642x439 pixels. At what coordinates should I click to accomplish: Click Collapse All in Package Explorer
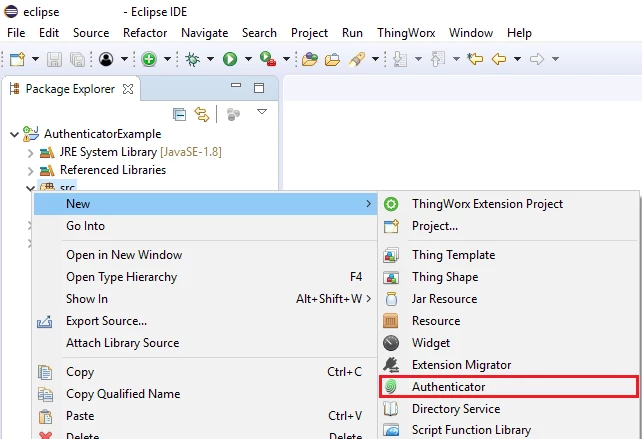click(179, 114)
